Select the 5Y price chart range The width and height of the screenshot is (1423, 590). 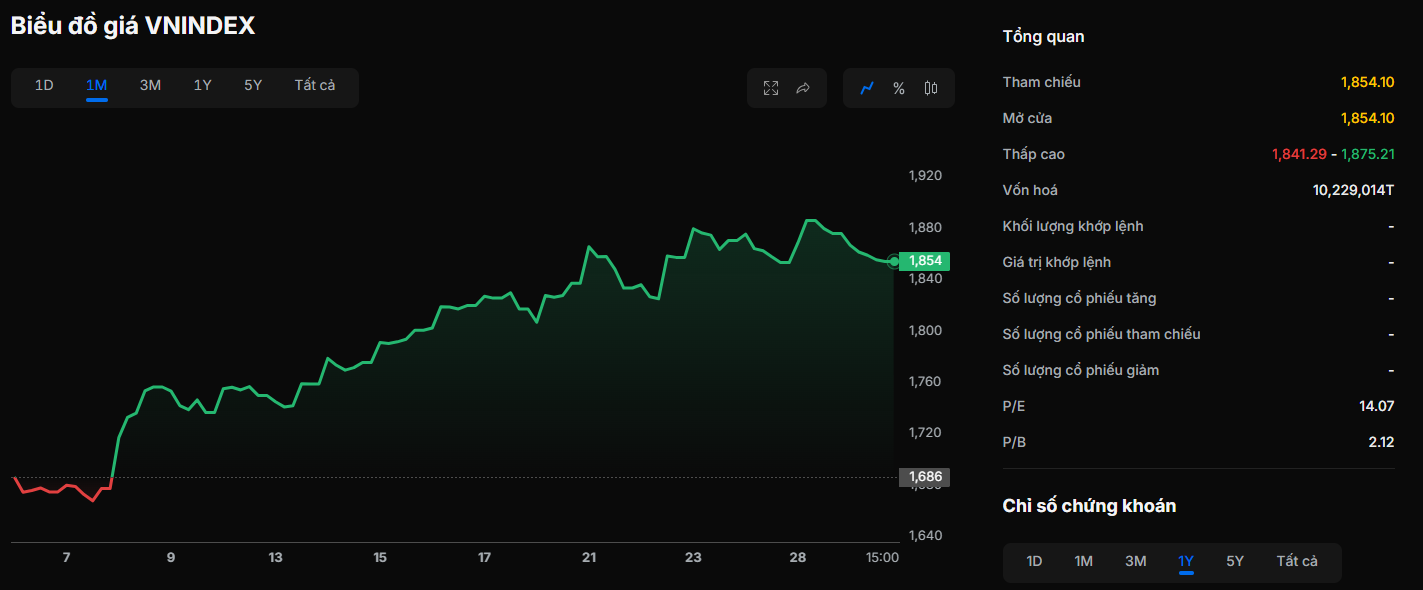point(253,86)
